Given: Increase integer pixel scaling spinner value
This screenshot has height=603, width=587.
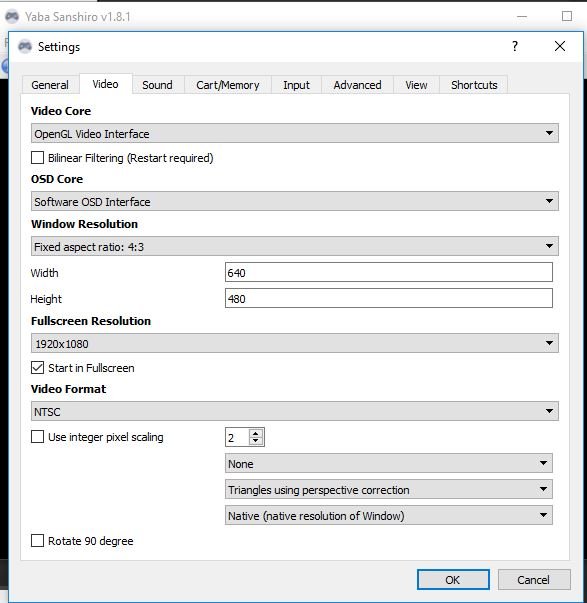Looking at the screenshot, I should pyautogui.click(x=256, y=433).
